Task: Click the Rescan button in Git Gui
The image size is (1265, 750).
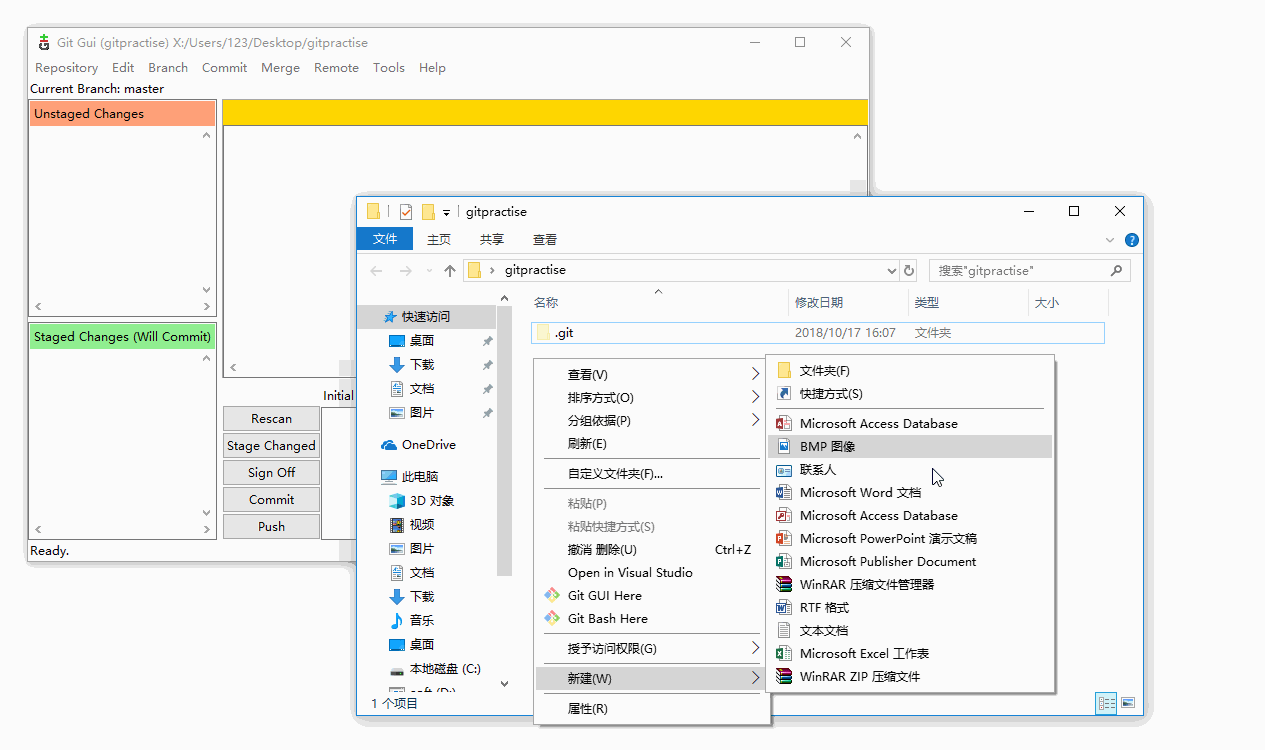Action: tap(271, 418)
